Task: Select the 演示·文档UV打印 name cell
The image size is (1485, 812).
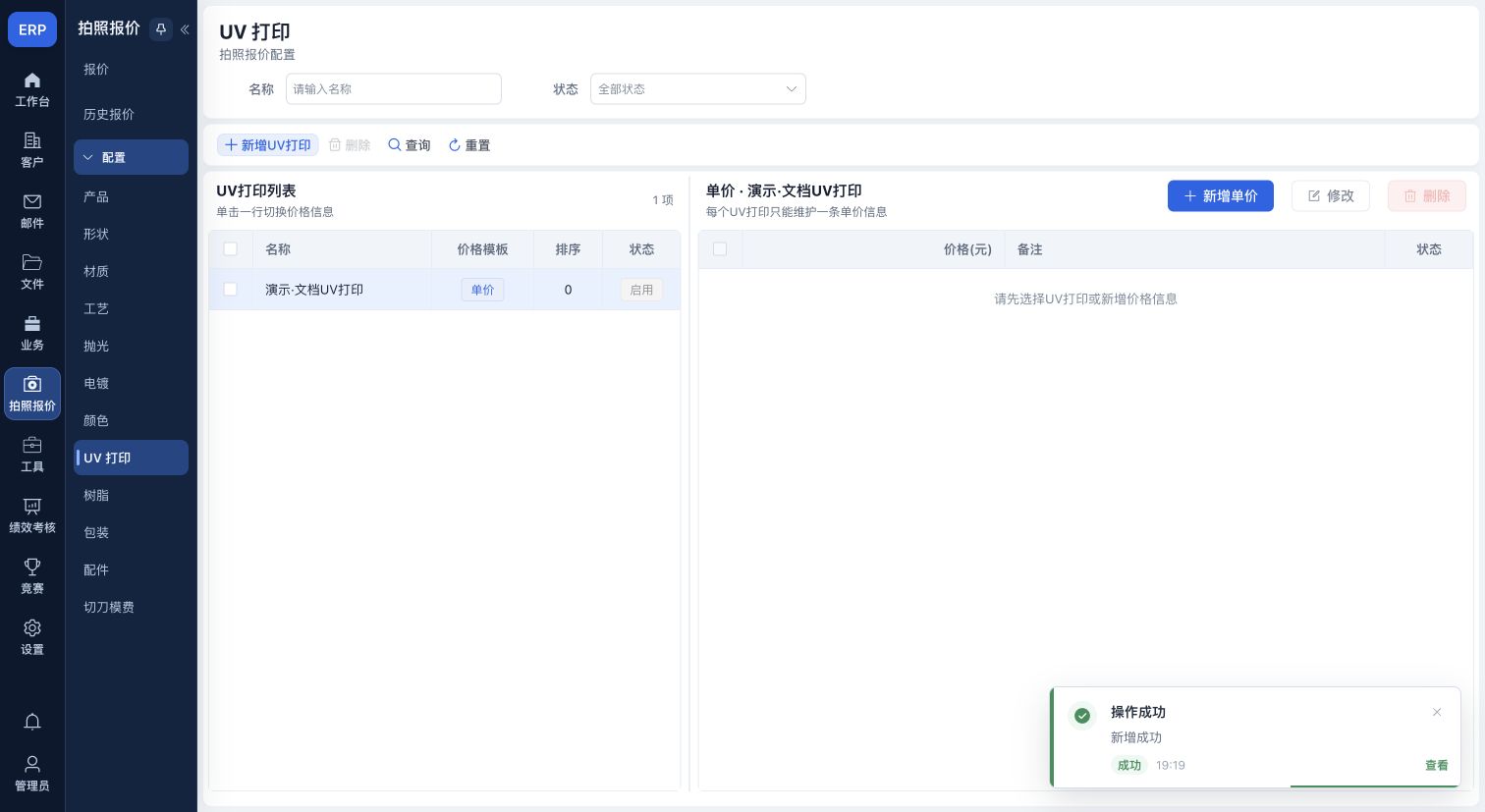Action: coord(343,290)
